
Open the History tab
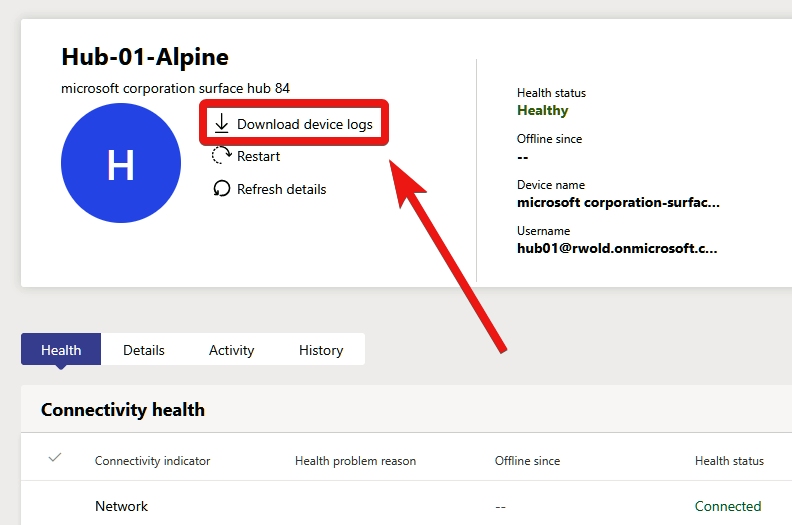coord(321,350)
